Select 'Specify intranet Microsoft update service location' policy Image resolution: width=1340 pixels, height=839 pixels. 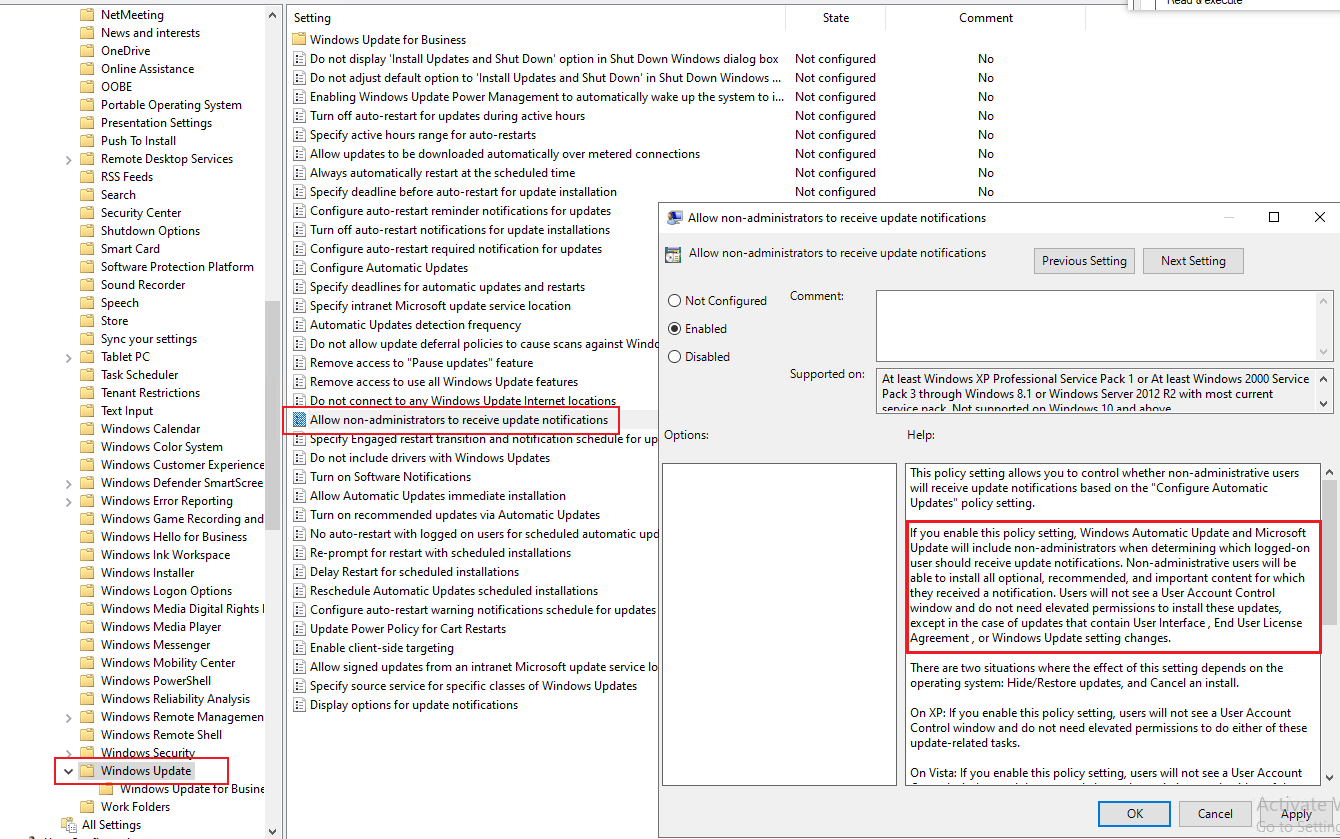tap(440, 306)
